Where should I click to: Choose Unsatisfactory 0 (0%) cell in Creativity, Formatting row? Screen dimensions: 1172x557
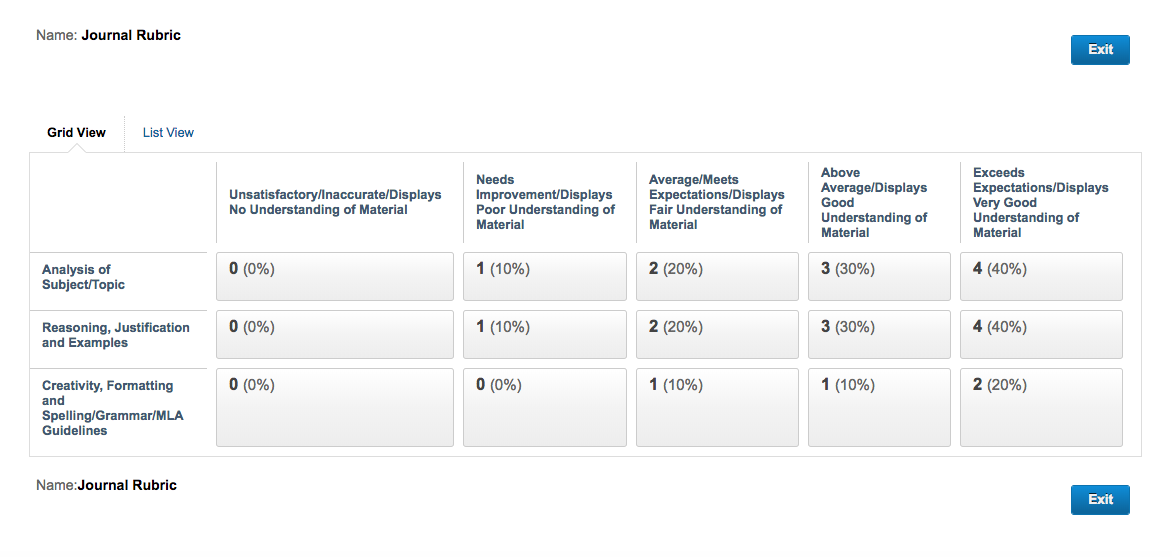click(x=335, y=407)
